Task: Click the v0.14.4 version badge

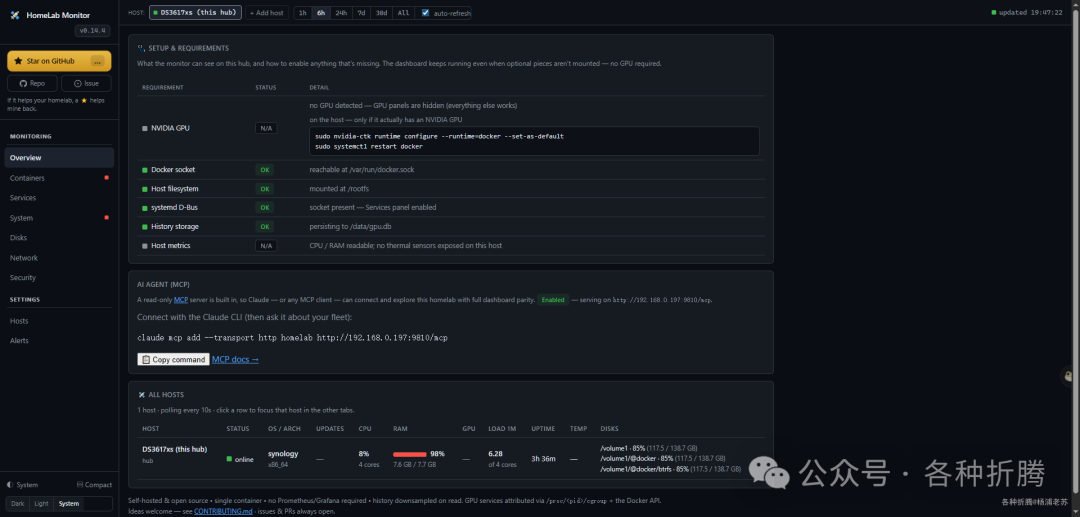Action: click(93, 30)
